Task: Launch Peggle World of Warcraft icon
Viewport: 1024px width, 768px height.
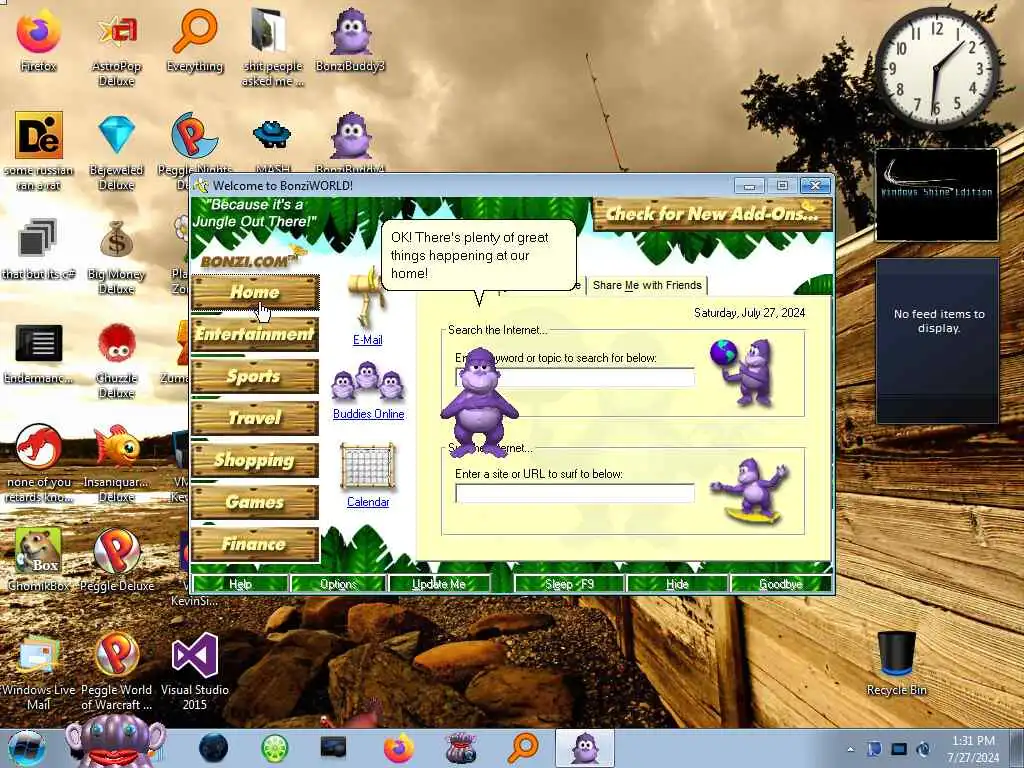Action: click(x=116, y=671)
